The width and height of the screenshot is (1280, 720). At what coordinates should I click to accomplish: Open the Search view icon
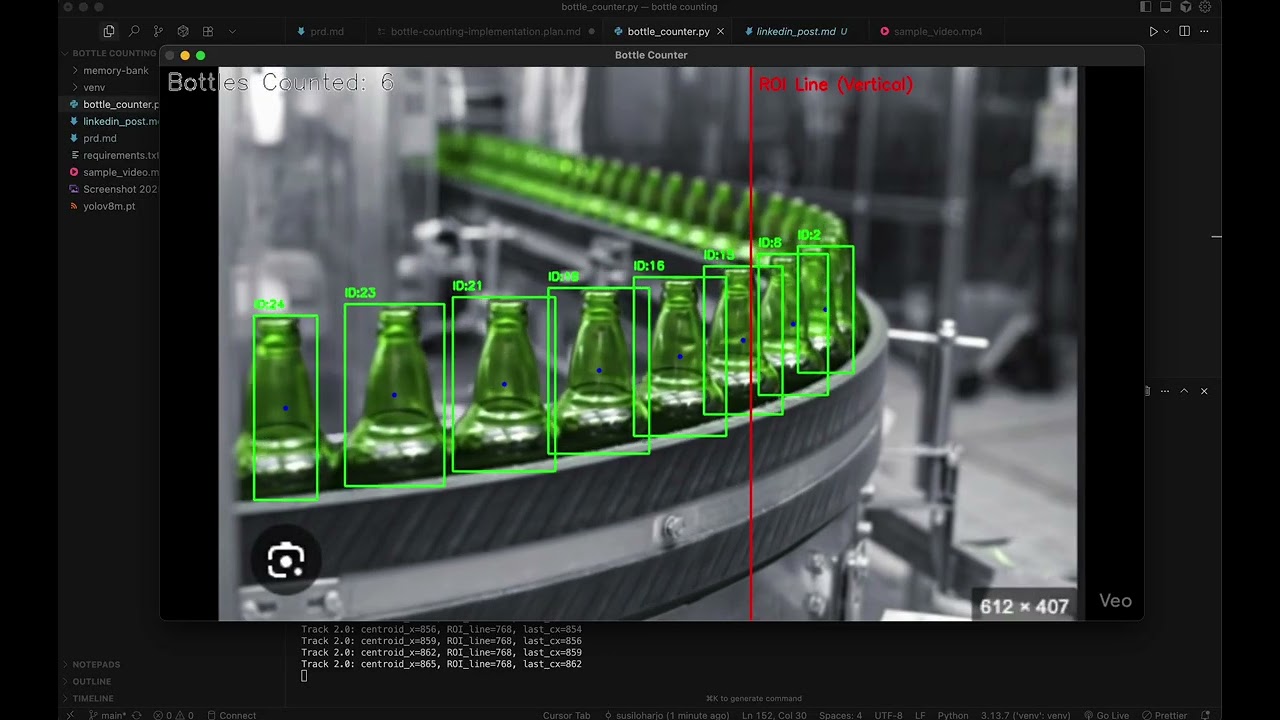coord(134,31)
